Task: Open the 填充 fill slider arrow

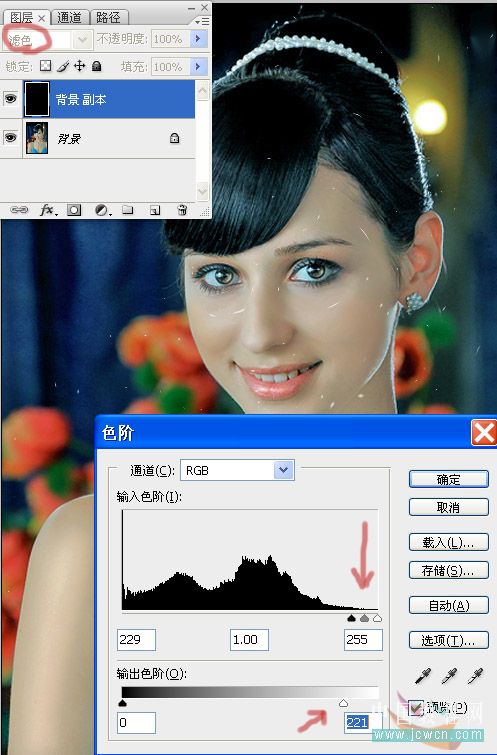Action: [x=198, y=66]
